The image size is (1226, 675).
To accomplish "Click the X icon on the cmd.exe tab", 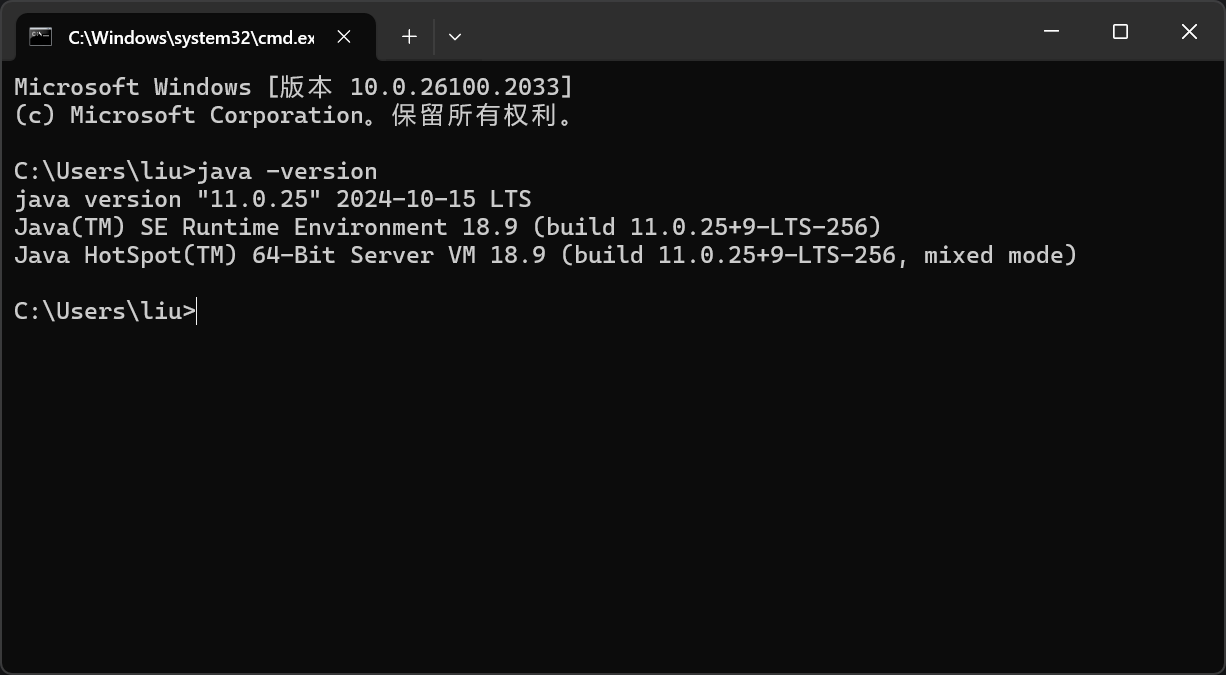I will (x=344, y=36).
